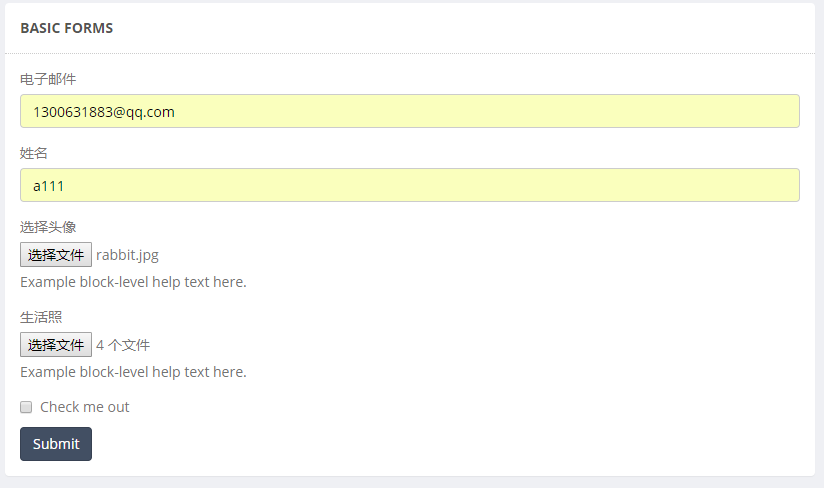The height and width of the screenshot is (488, 824).
Task: Click the 生活照 label
Action: [41, 317]
